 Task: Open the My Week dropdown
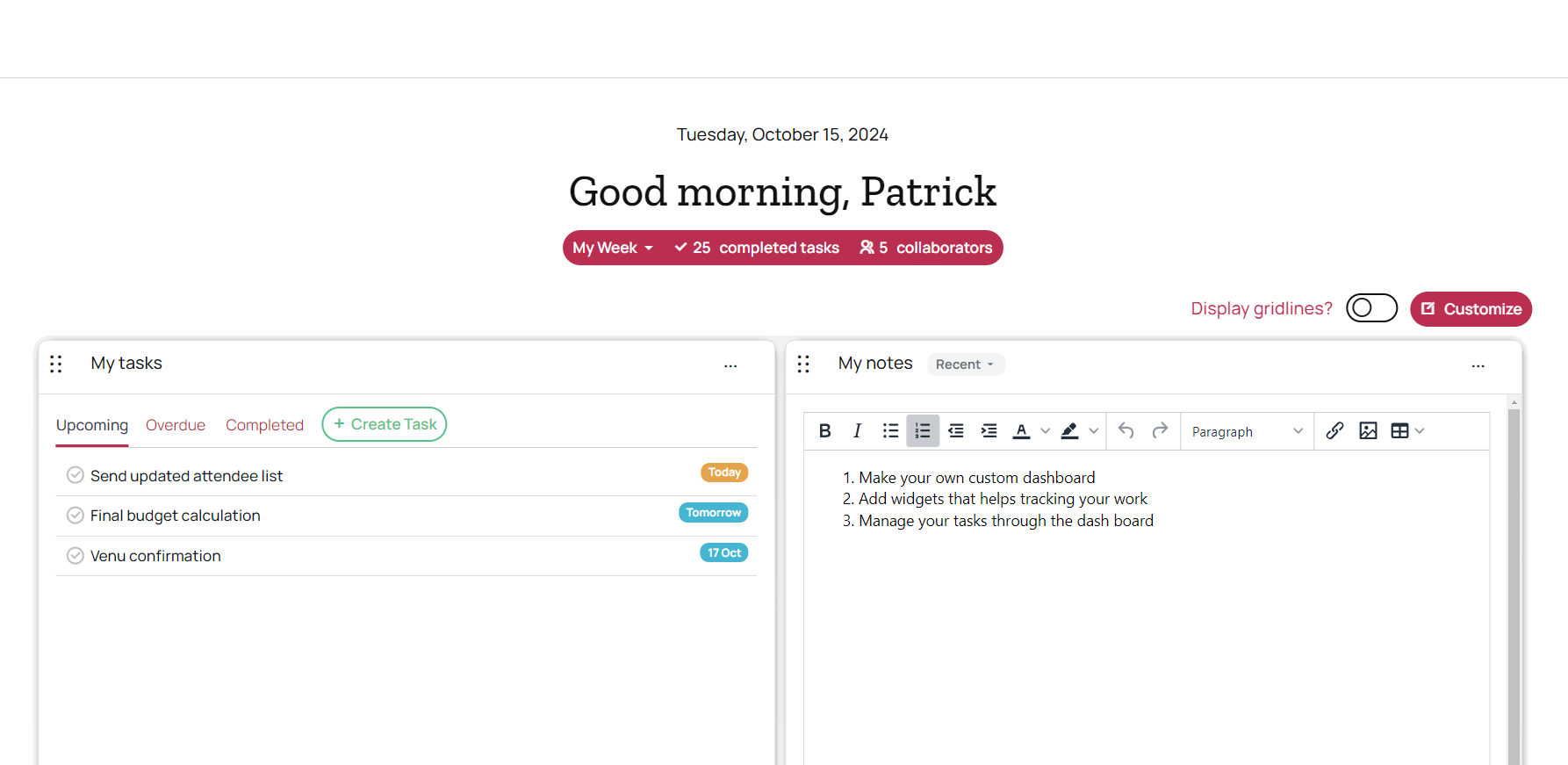[613, 248]
